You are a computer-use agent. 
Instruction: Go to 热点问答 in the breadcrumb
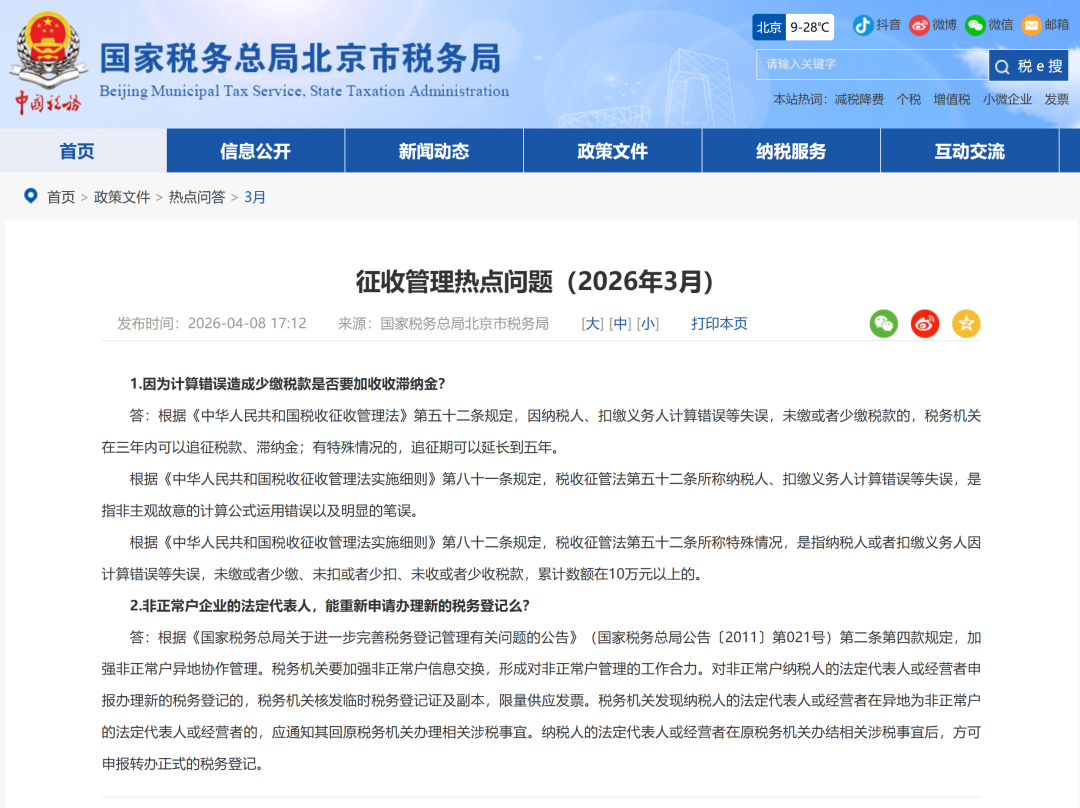click(197, 197)
